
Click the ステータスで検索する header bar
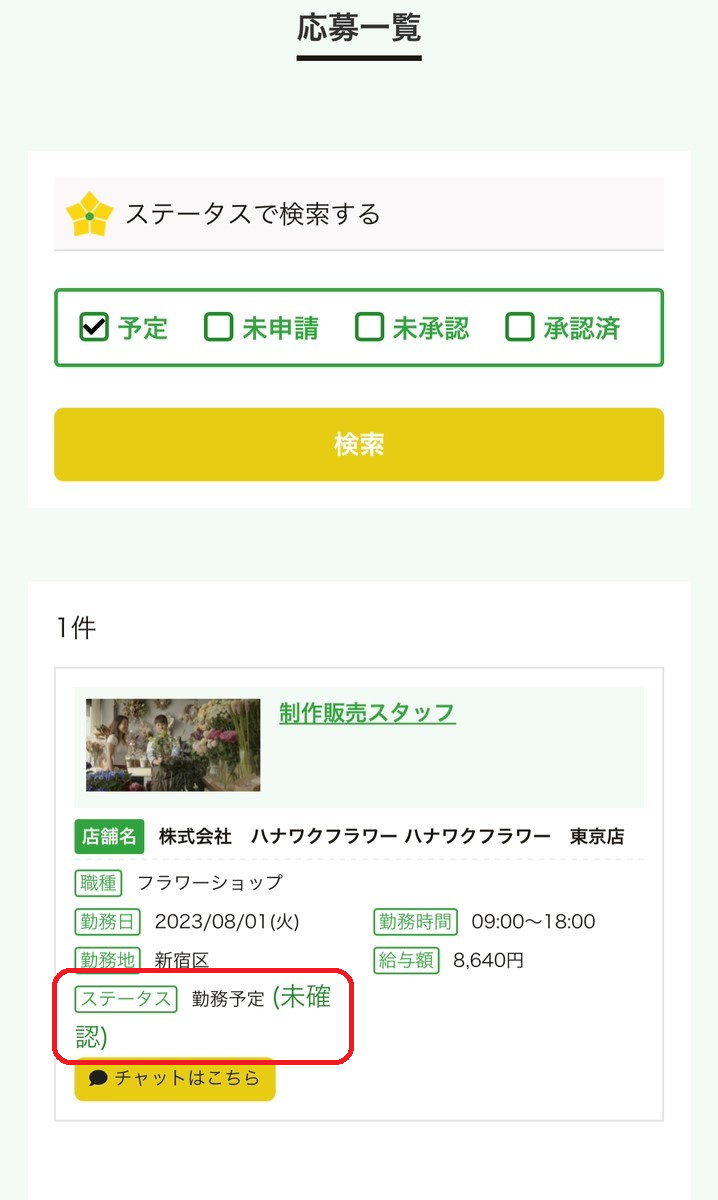358,212
